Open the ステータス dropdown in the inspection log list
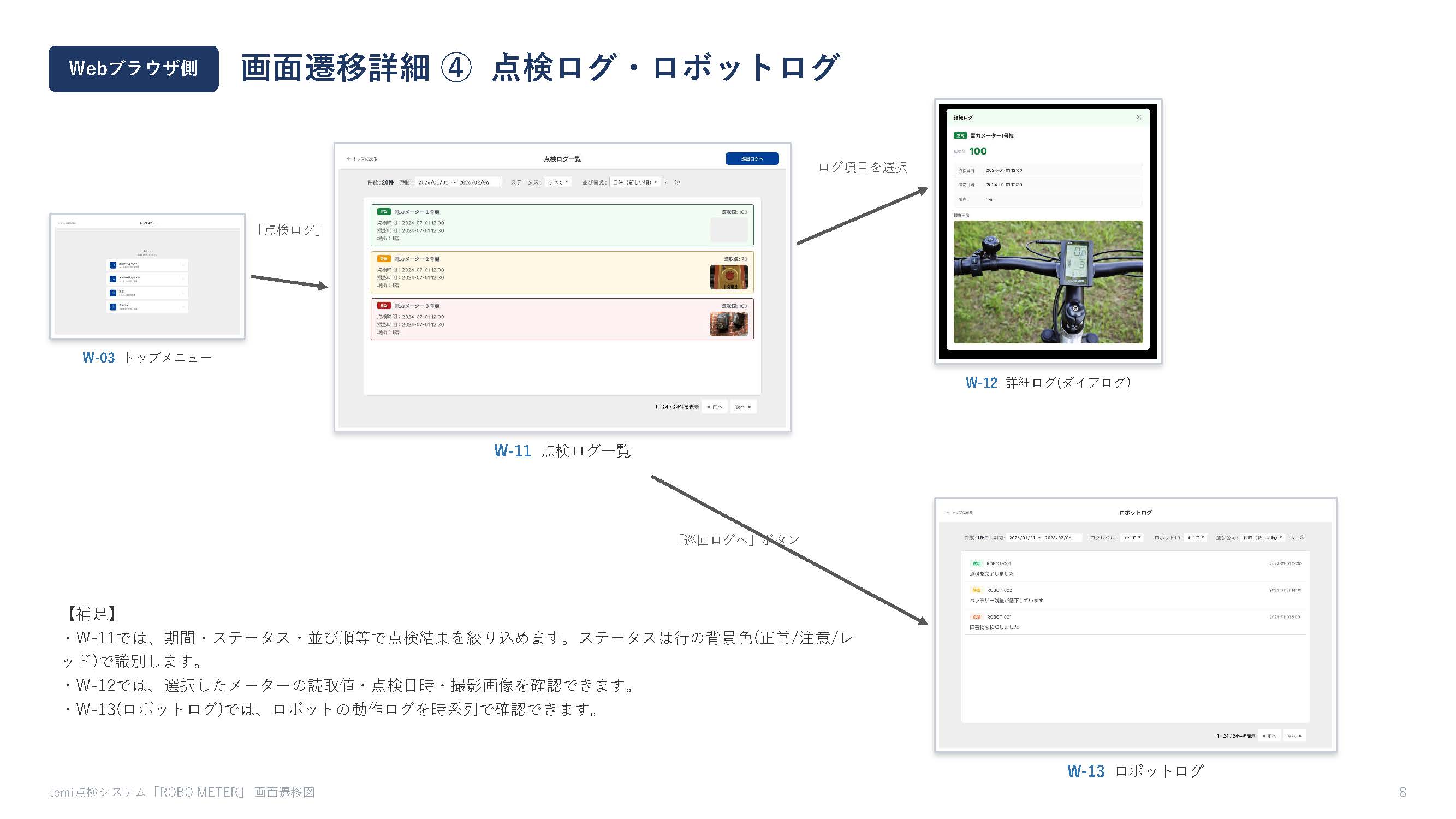This screenshot has height=819, width=1456. (x=559, y=182)
